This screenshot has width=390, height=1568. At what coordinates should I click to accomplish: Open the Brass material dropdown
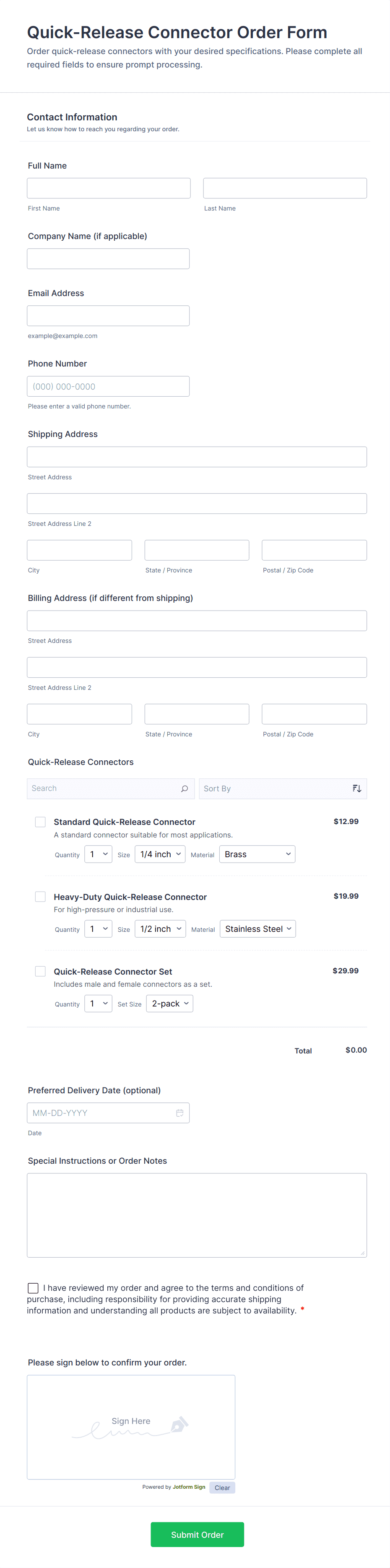coord(257,854)
